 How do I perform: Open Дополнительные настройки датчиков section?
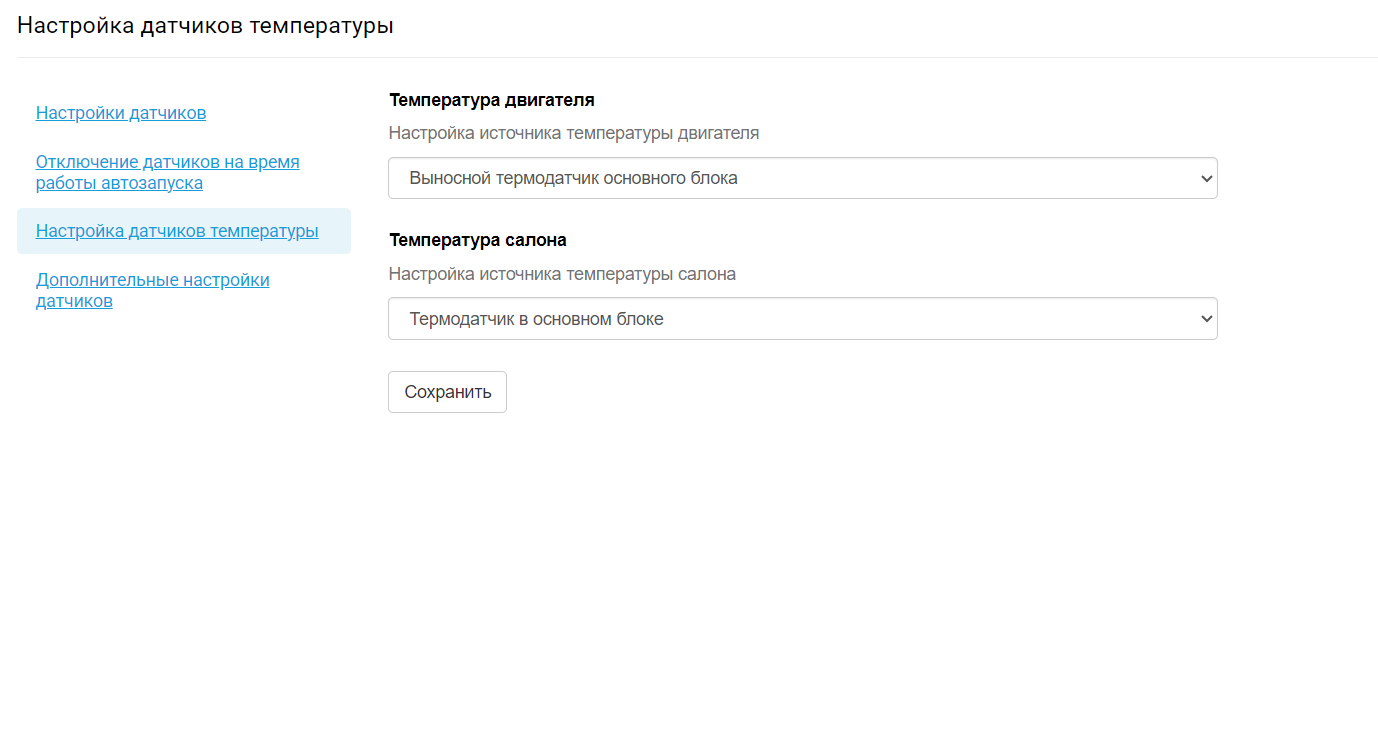(152, 280)
